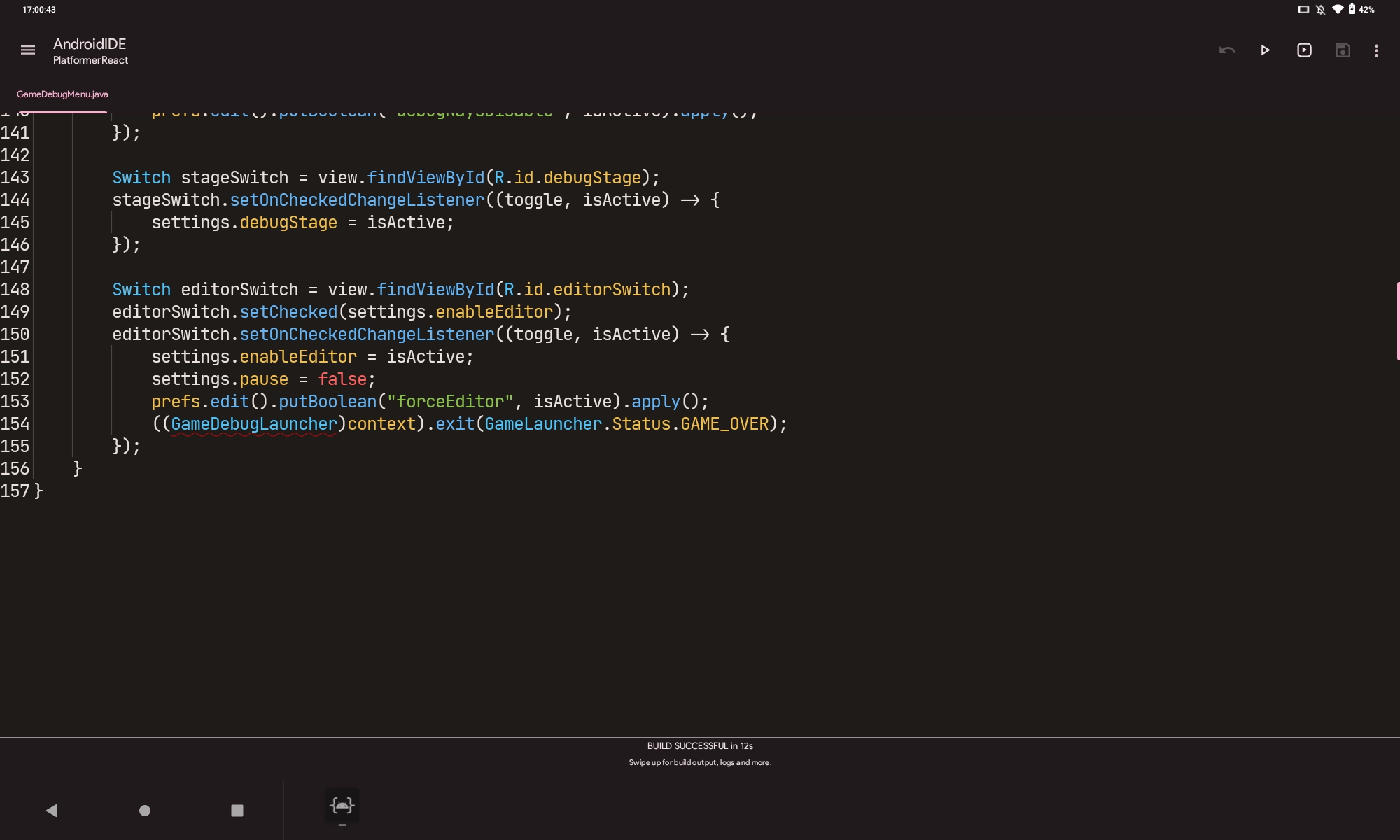Image resolution: width=1400 pixels, height=840 pixels.
Task: Tap the AndroidIDE icon in the taskbar
Action: coord(342,805)
